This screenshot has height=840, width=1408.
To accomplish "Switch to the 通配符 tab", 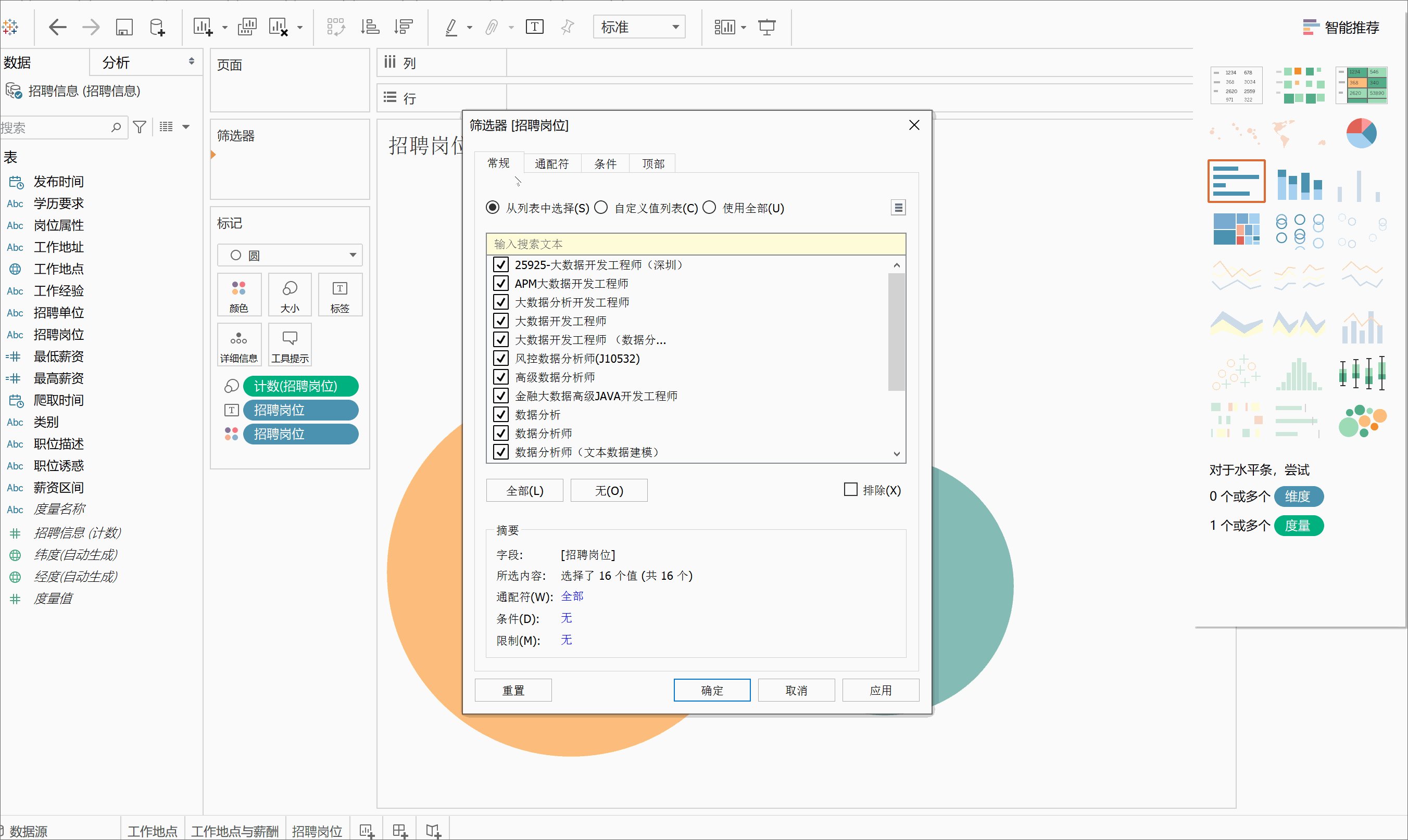I will coord(551,163).
